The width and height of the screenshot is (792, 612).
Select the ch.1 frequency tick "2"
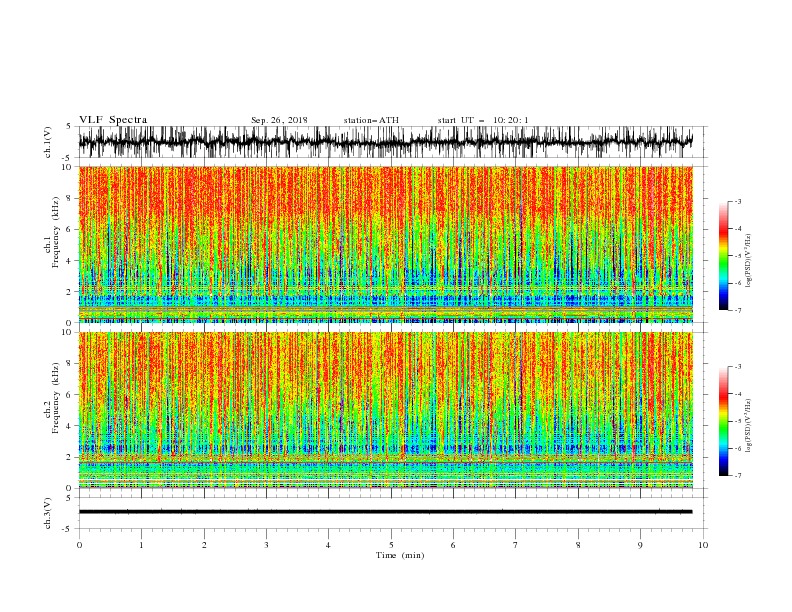tap(70, 292)
